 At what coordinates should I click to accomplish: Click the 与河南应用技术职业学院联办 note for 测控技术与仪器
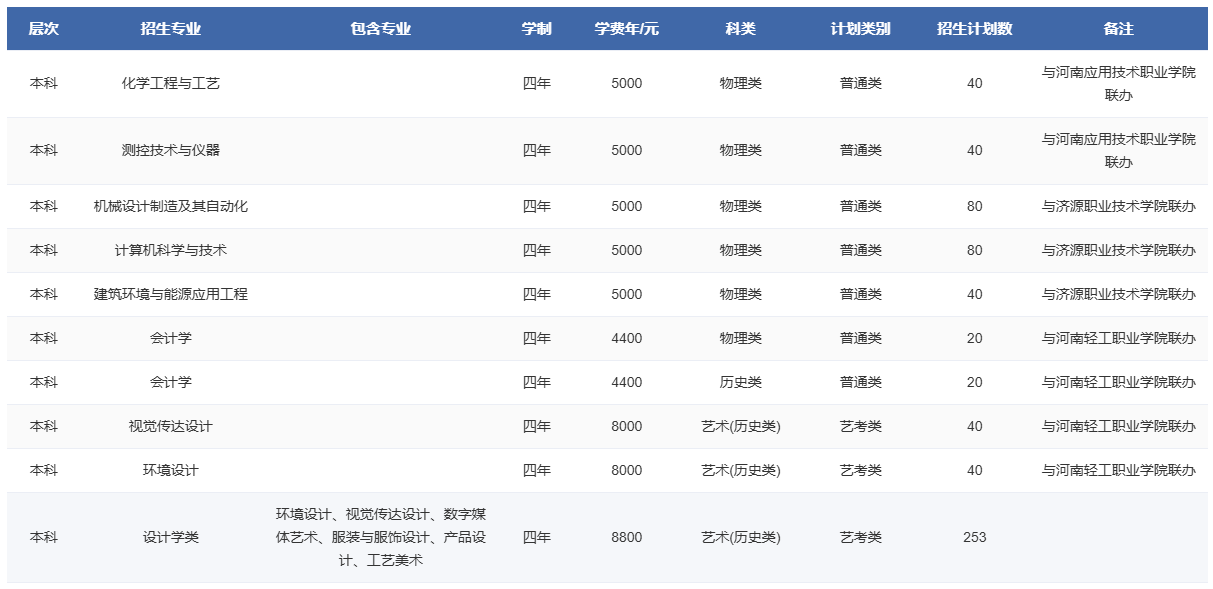pos(1119,150)
